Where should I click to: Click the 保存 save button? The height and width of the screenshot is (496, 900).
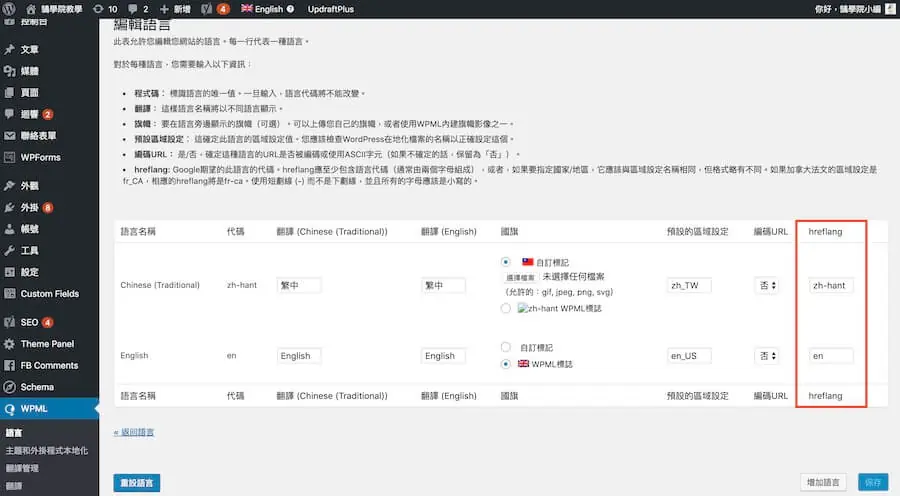tap(873, 482)
